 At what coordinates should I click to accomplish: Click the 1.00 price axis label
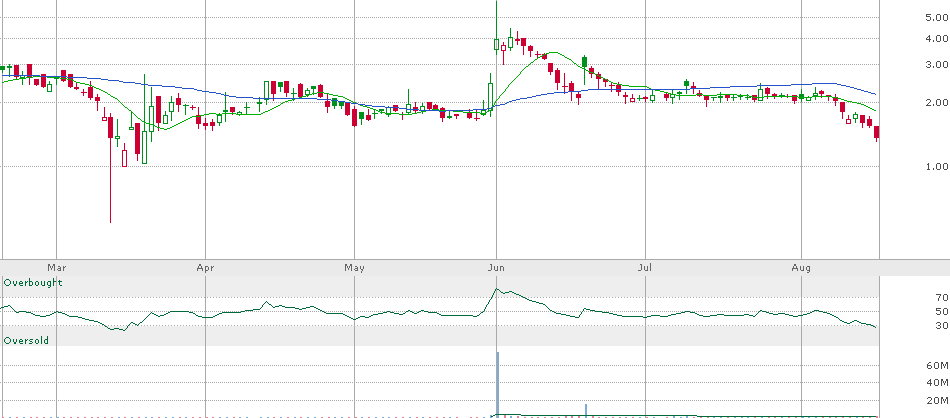[937, 166]
